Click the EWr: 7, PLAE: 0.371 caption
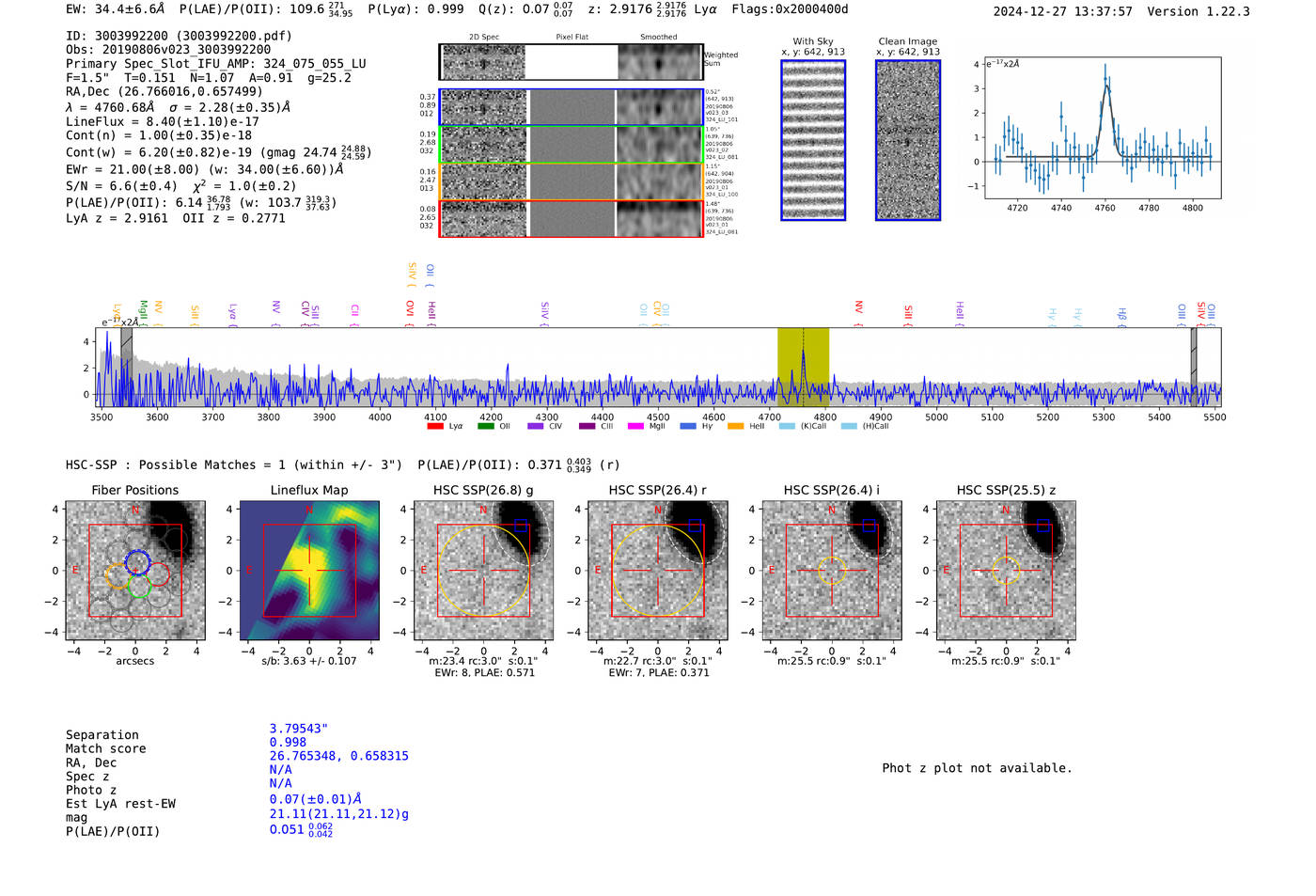Screen dimensions: 1316x896 [x=658, y=673]
